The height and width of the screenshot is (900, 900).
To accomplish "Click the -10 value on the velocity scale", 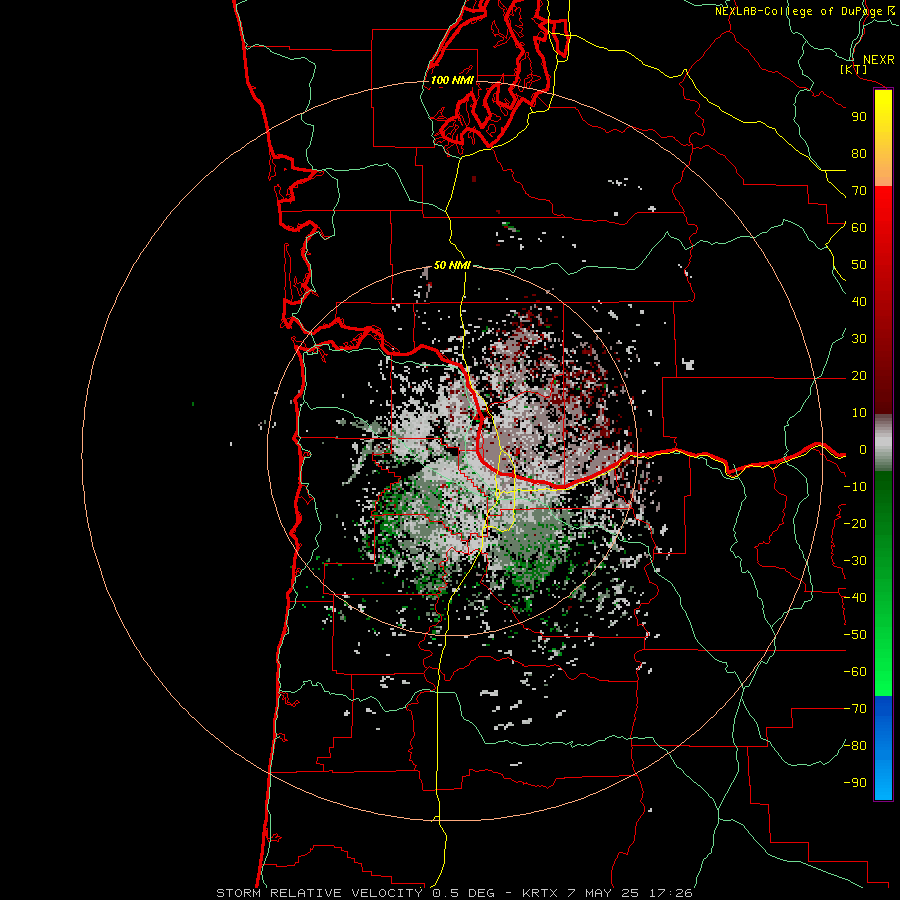I will [855, 487].
